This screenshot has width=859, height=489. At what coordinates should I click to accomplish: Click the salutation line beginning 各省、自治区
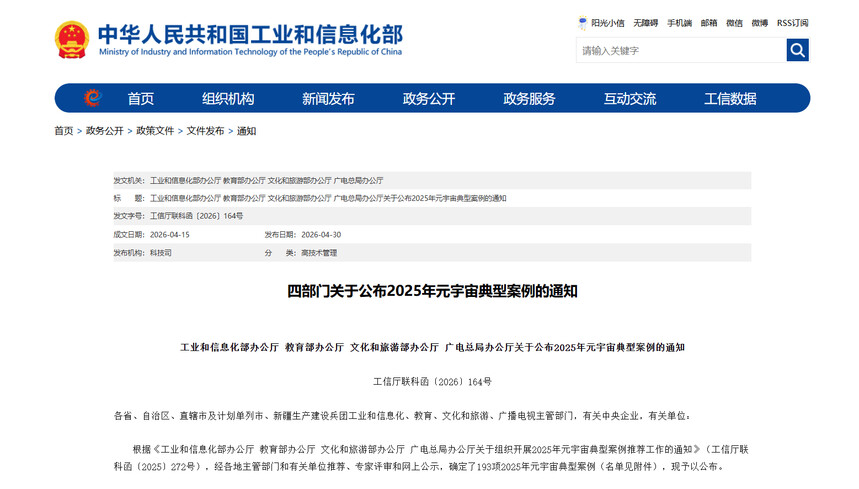(403, 416)
